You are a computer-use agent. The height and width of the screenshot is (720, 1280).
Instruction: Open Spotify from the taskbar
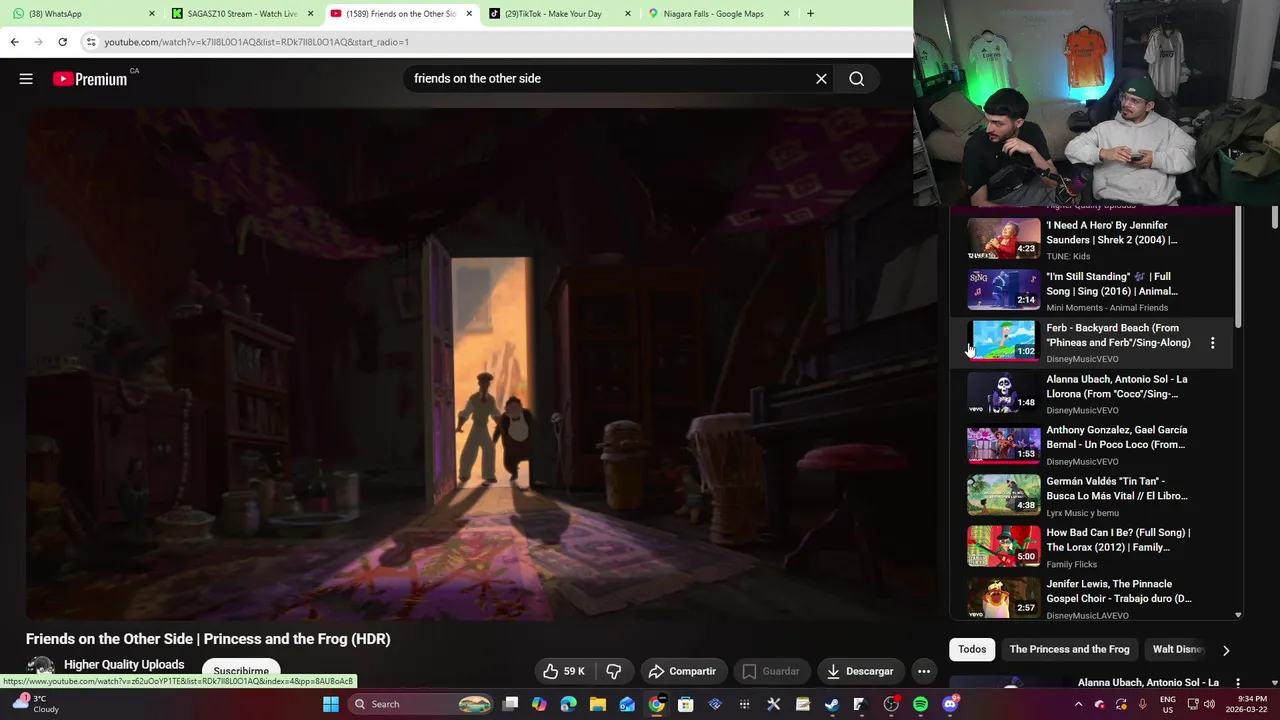click(x=920, y=704)
